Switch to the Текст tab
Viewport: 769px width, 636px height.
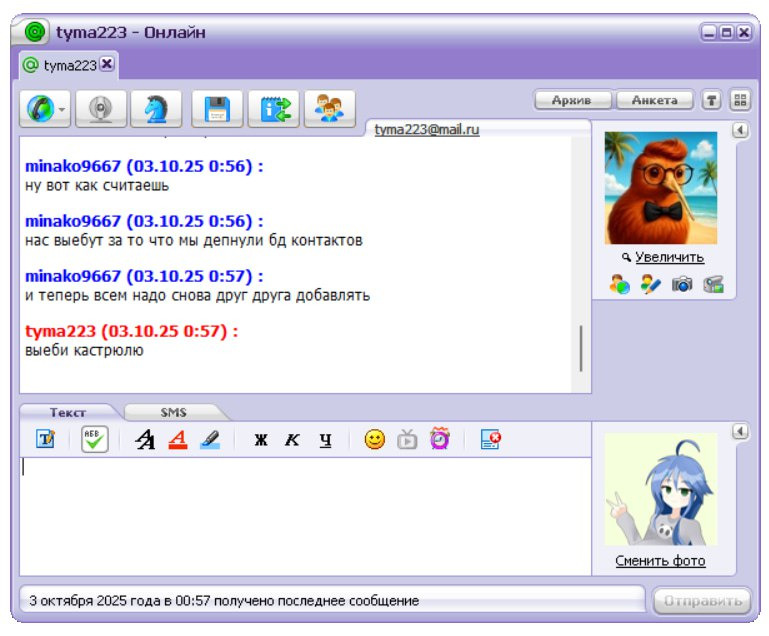pos(68,412)
